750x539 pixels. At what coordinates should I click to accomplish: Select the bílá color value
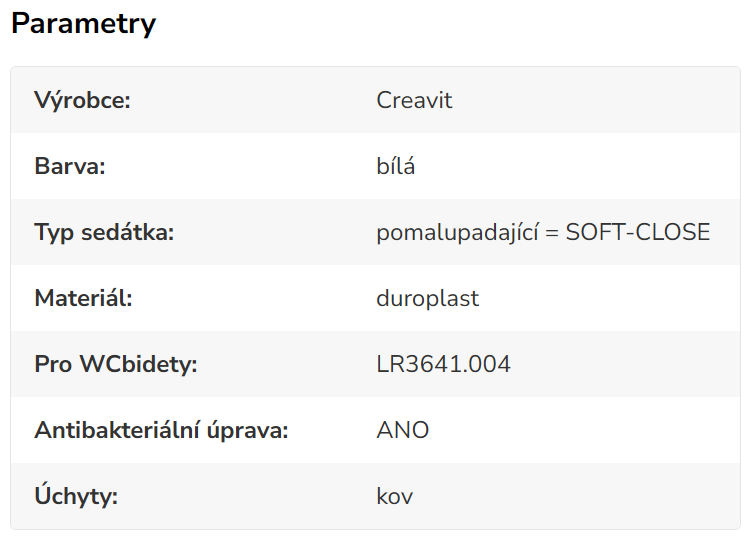[396, 166]
